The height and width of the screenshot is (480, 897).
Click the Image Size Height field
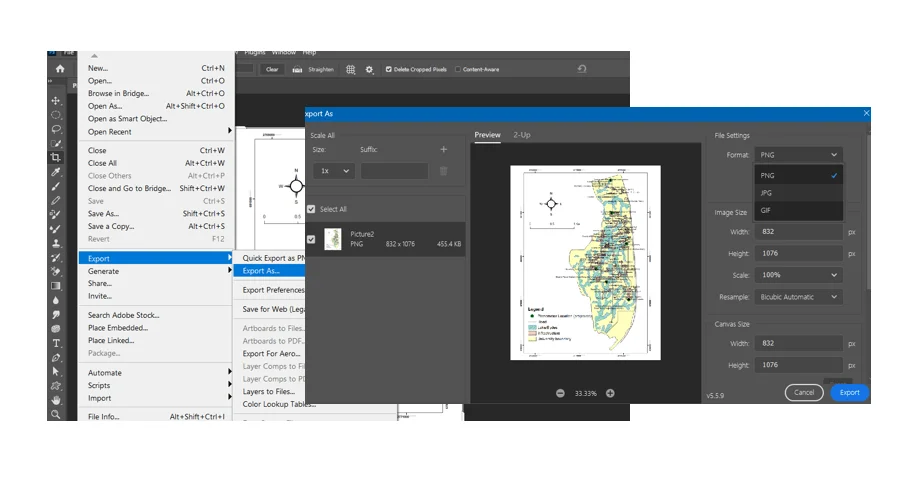pyautogui.click(x=799, y=253)
